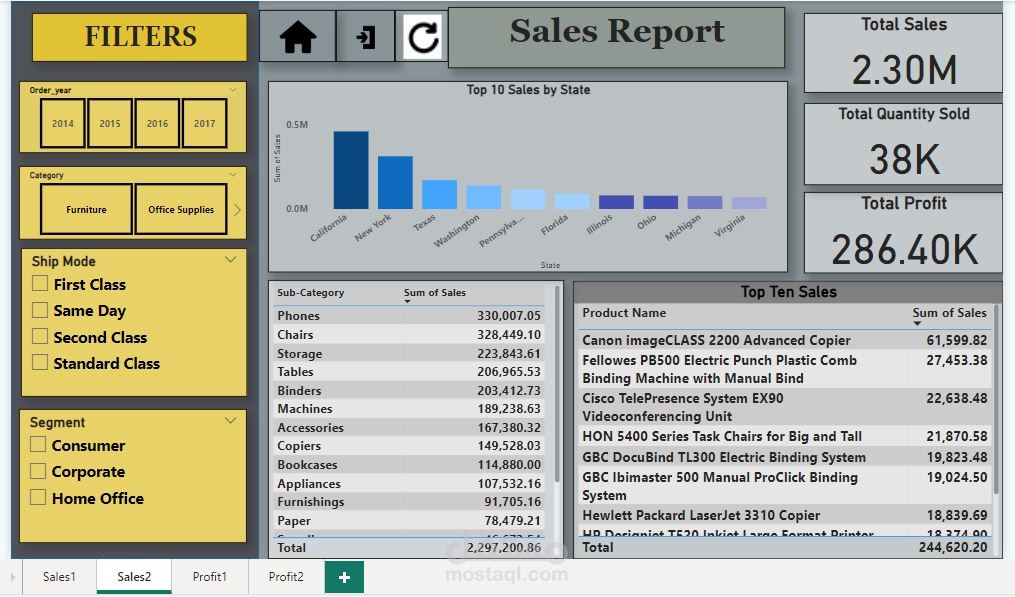The image size is (1015, 597).
Task: Show next category with right arrow
Action: pos(237,210)
